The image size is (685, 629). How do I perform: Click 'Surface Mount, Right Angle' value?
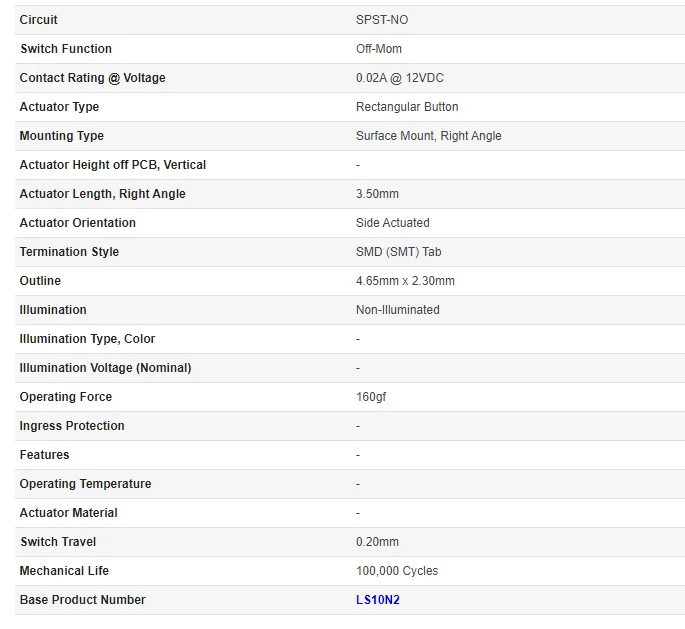point(429,136)
